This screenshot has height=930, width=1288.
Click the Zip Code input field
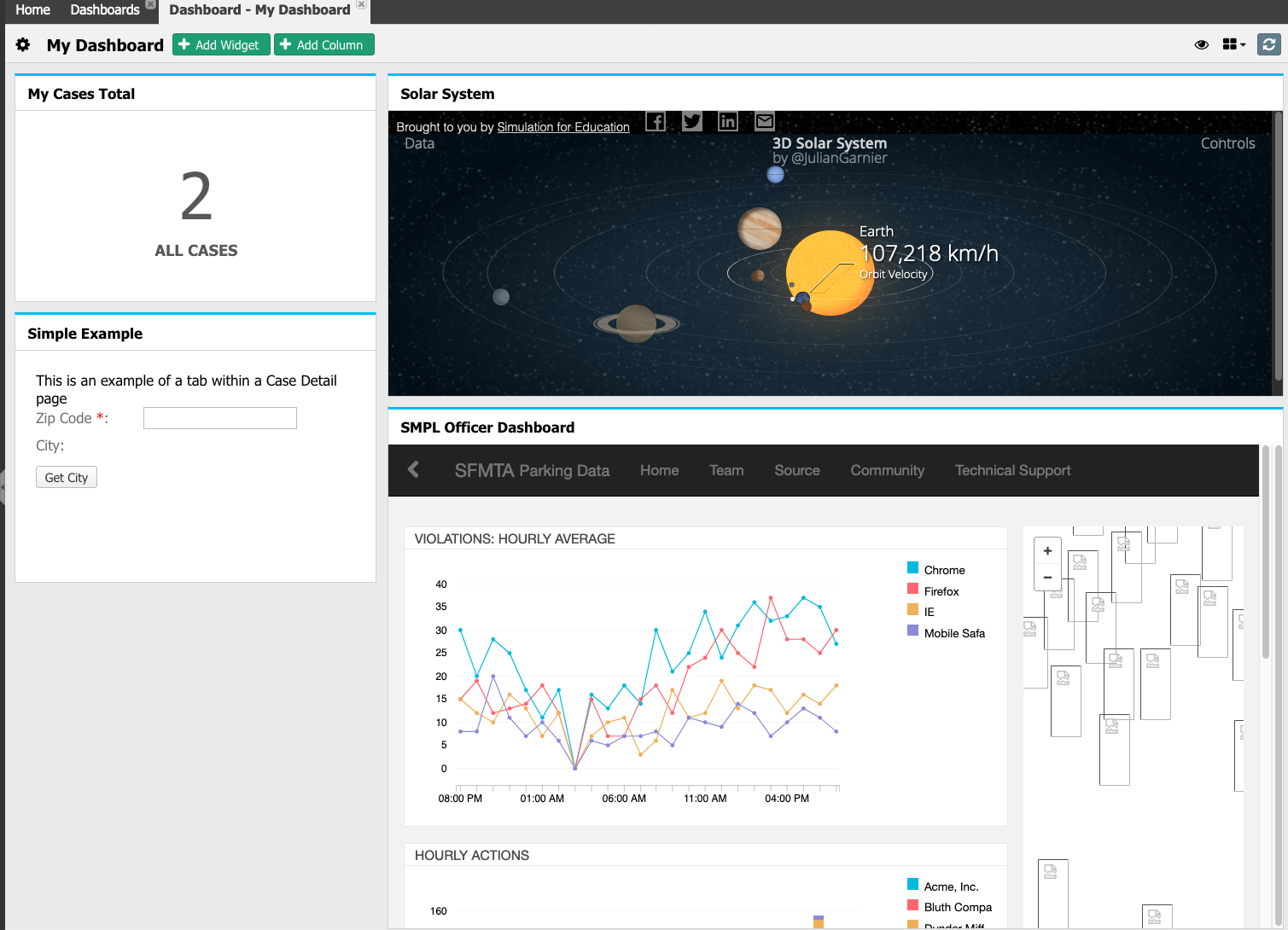[x=220, y=418]
